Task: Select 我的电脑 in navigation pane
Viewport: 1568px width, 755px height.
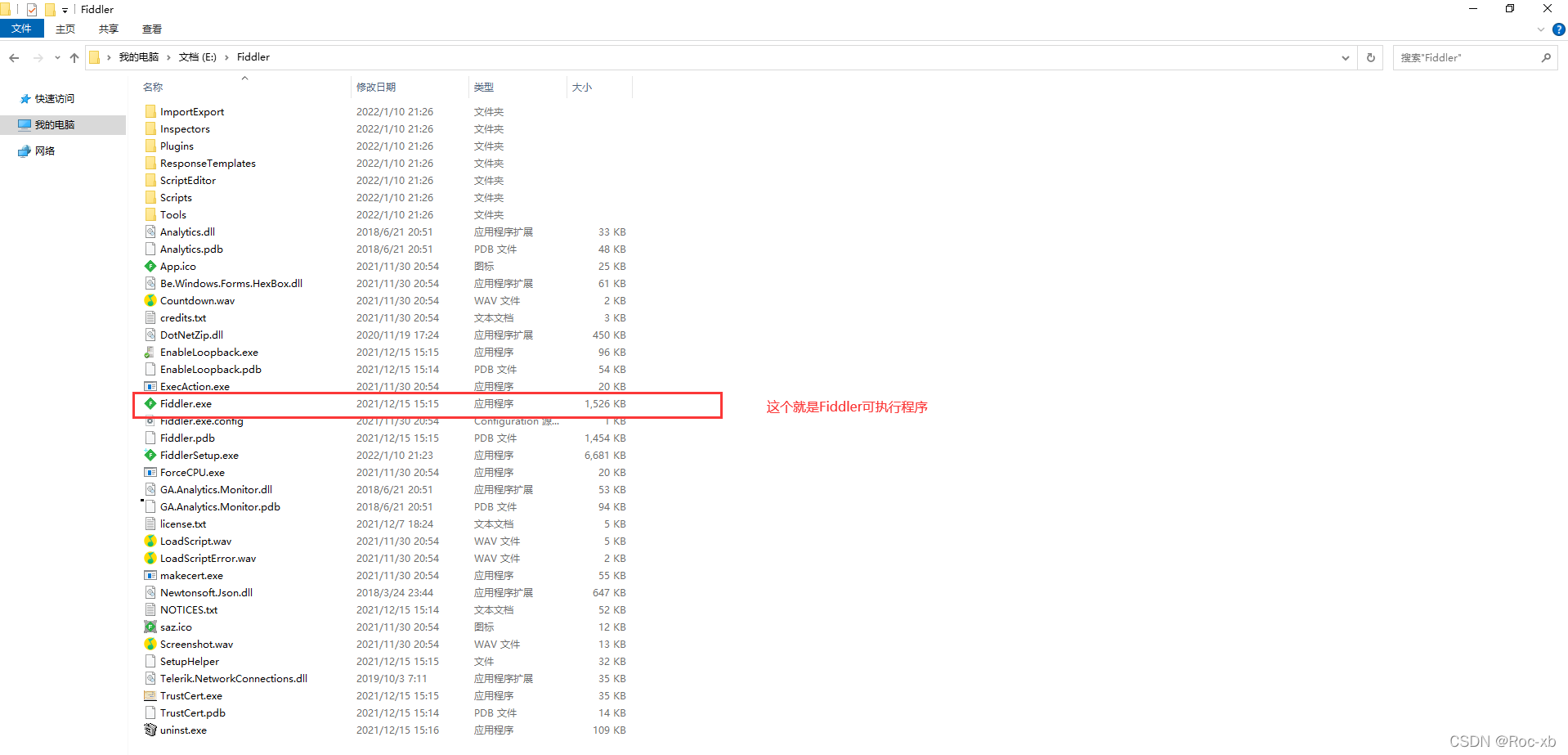Action: click(55, 124)
